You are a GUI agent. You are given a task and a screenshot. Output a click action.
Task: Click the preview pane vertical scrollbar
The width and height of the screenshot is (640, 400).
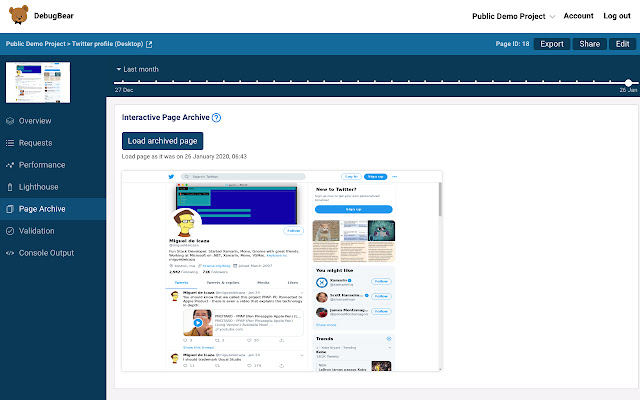click(440, 199)
